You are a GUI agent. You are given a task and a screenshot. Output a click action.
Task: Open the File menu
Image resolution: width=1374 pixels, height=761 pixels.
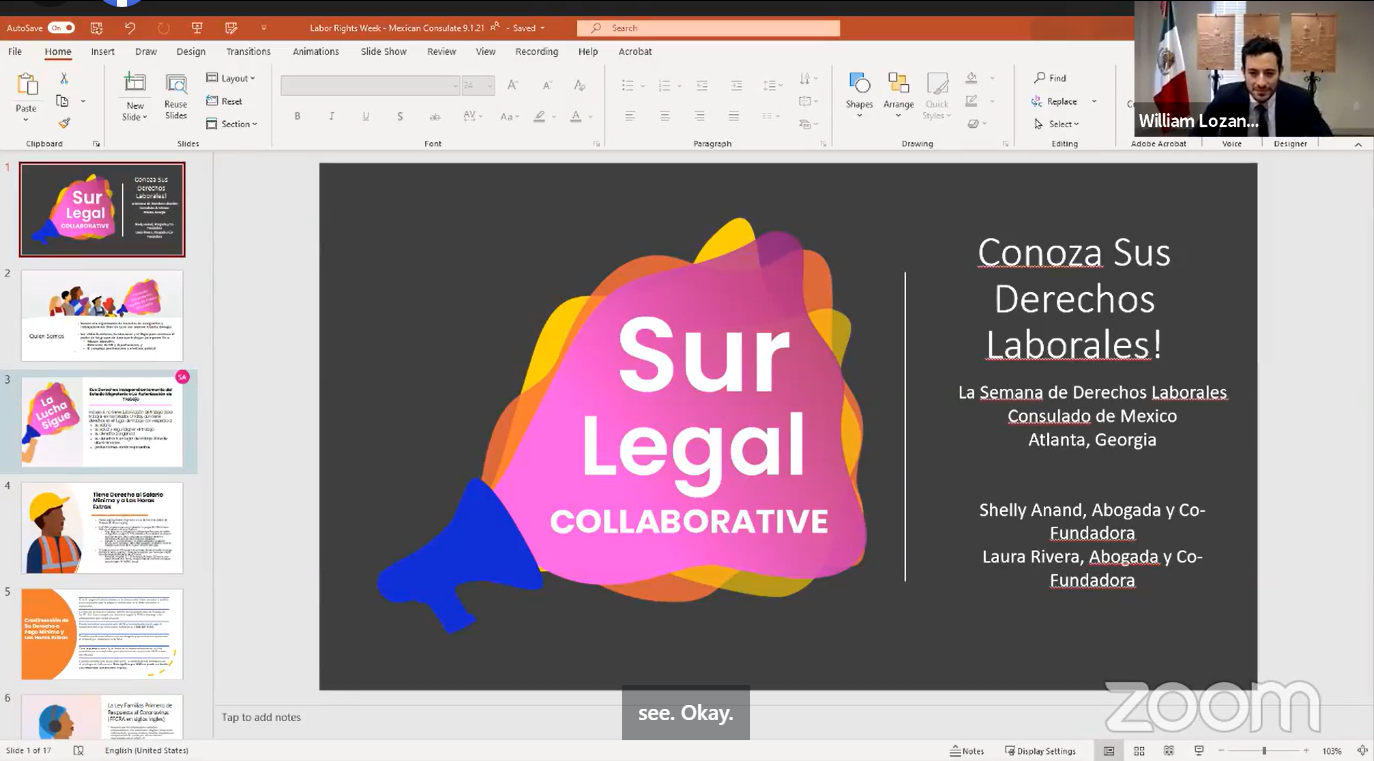[x=15, y=52]
